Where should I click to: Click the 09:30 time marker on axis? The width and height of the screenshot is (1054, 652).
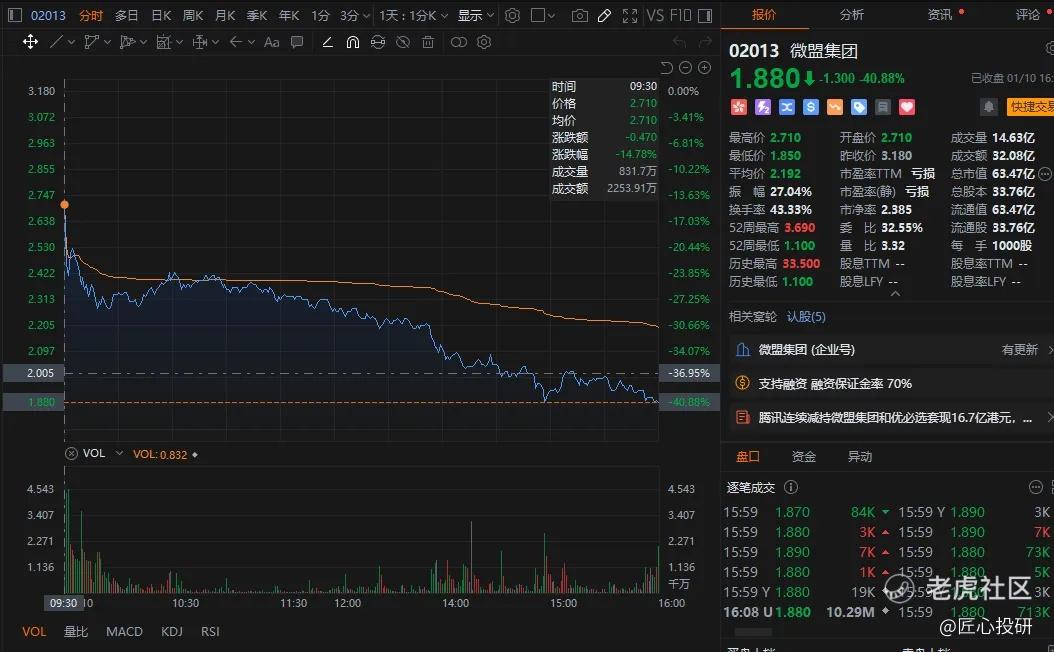[63, 603]
